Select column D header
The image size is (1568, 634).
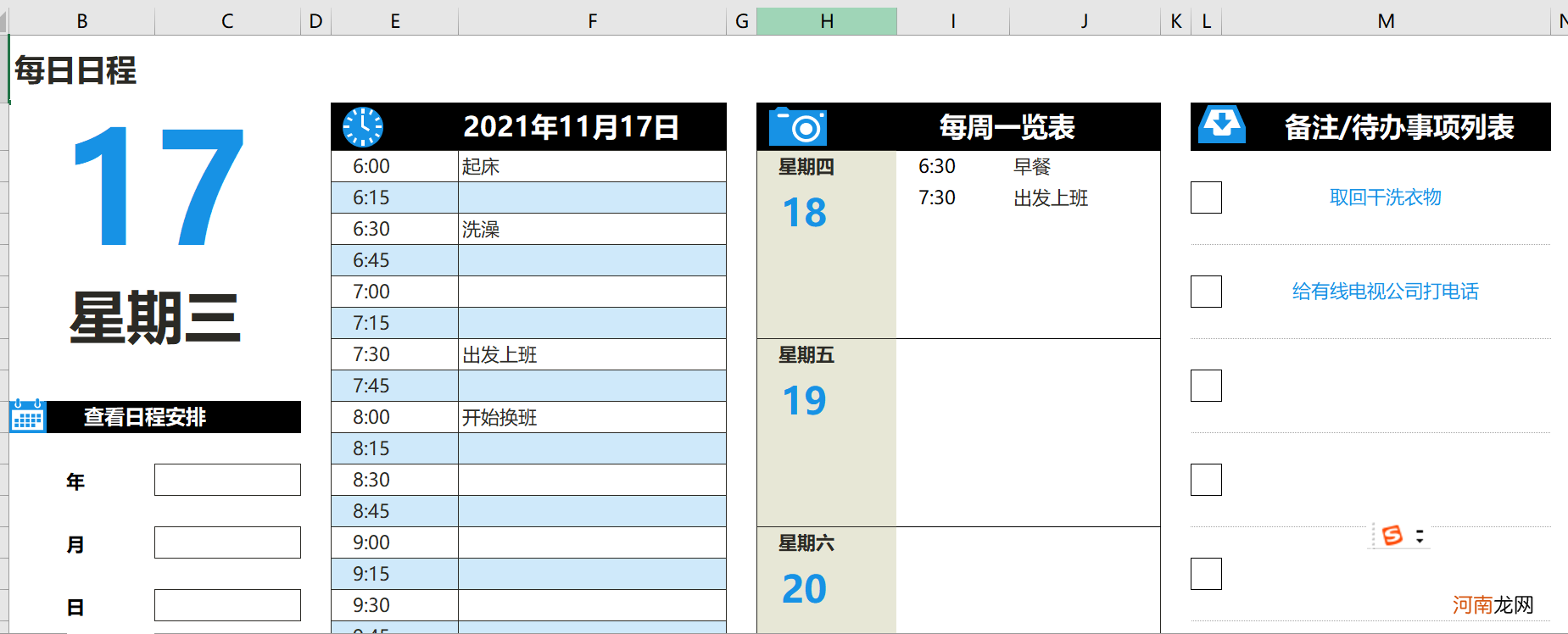[315, 21]
